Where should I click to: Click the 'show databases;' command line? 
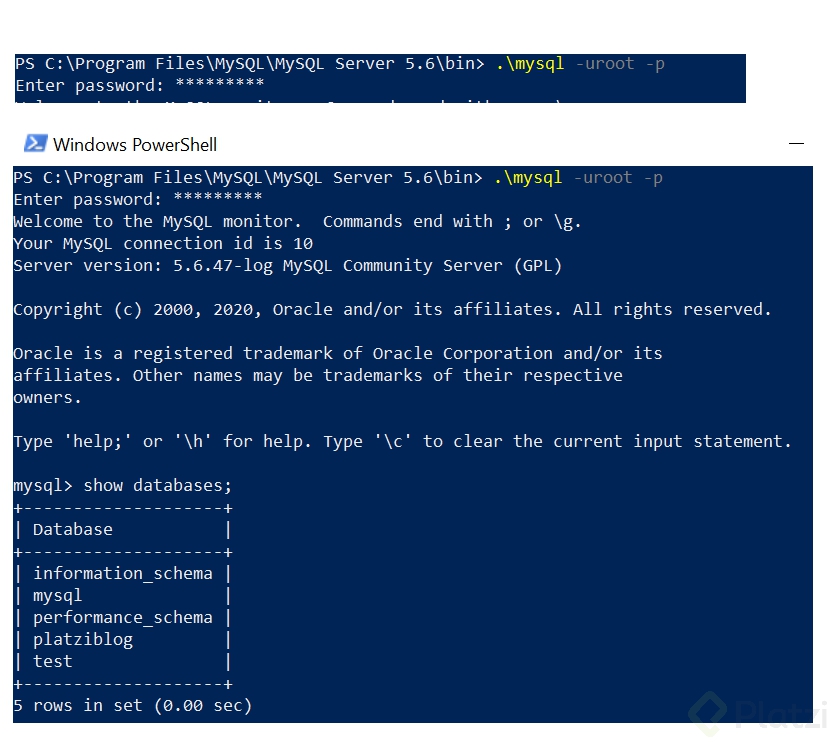[123, 485]
